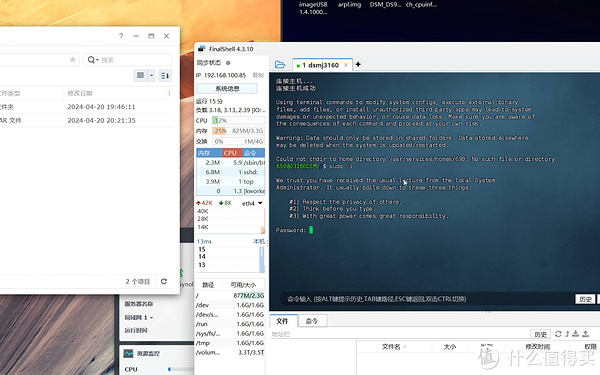Switch to the 文件 bottom tab
This screenshot has height=375, width=600.
click(282, 321)
